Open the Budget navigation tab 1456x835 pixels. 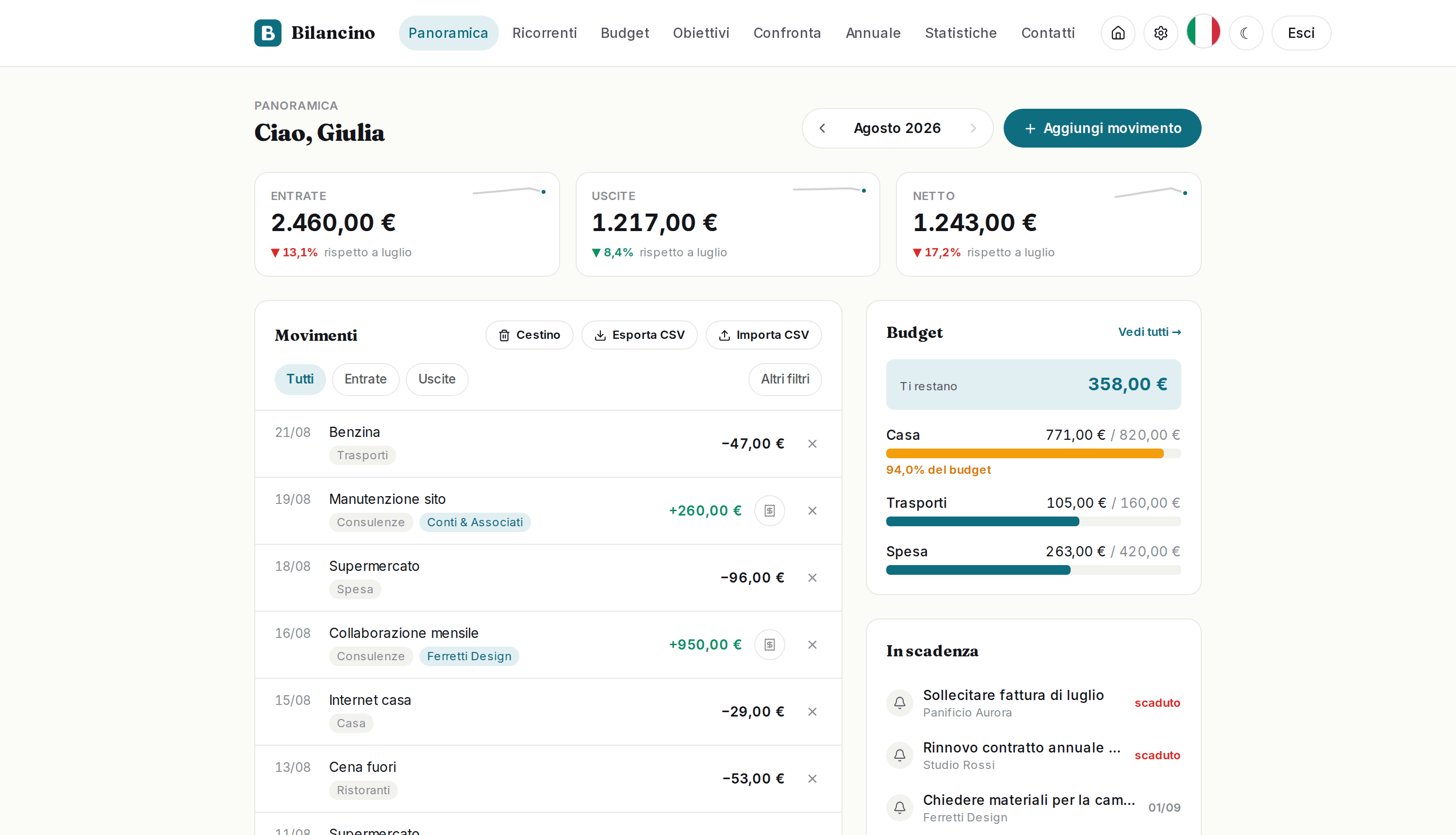[625, 33]
